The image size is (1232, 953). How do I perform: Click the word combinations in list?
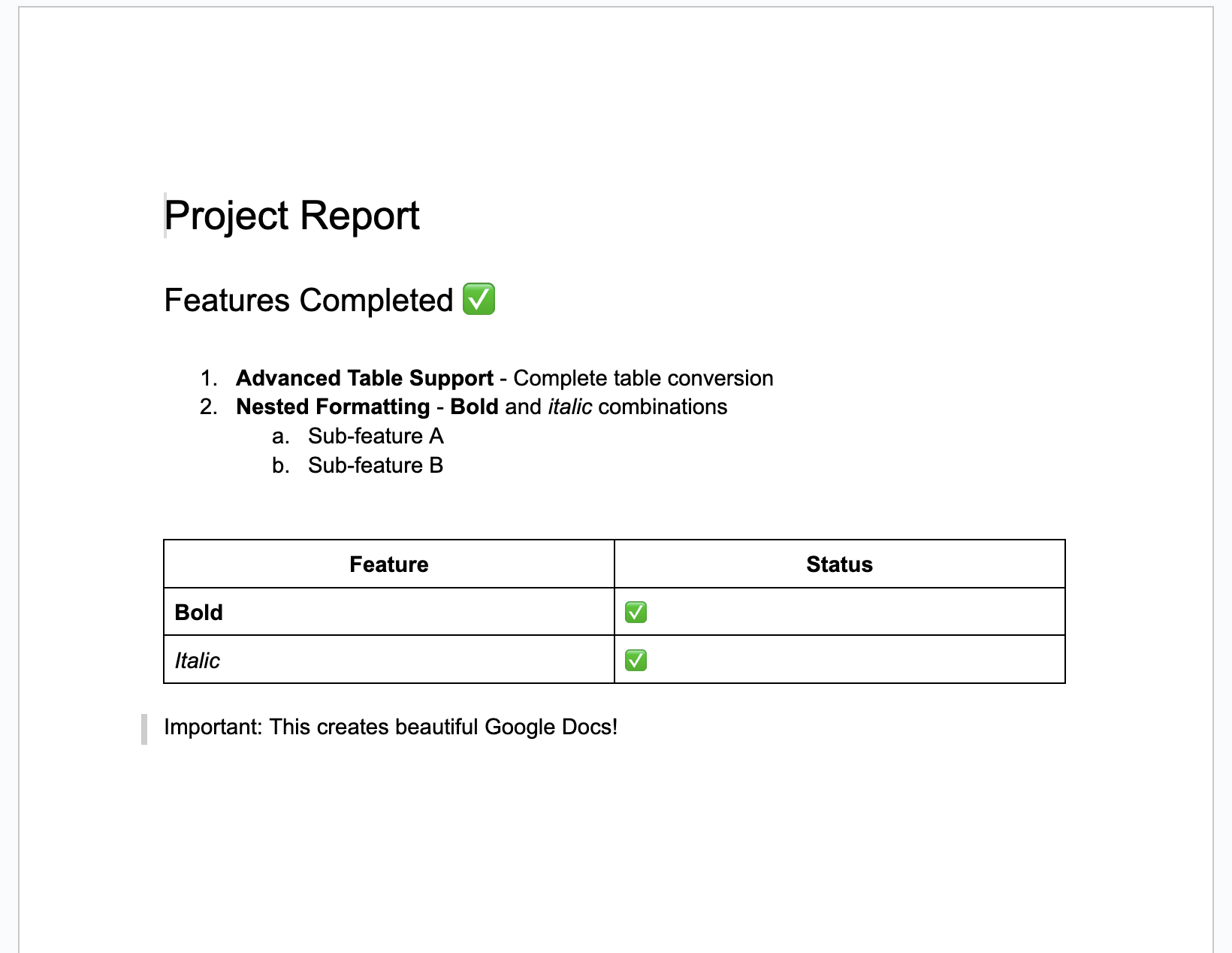point(663,407)
